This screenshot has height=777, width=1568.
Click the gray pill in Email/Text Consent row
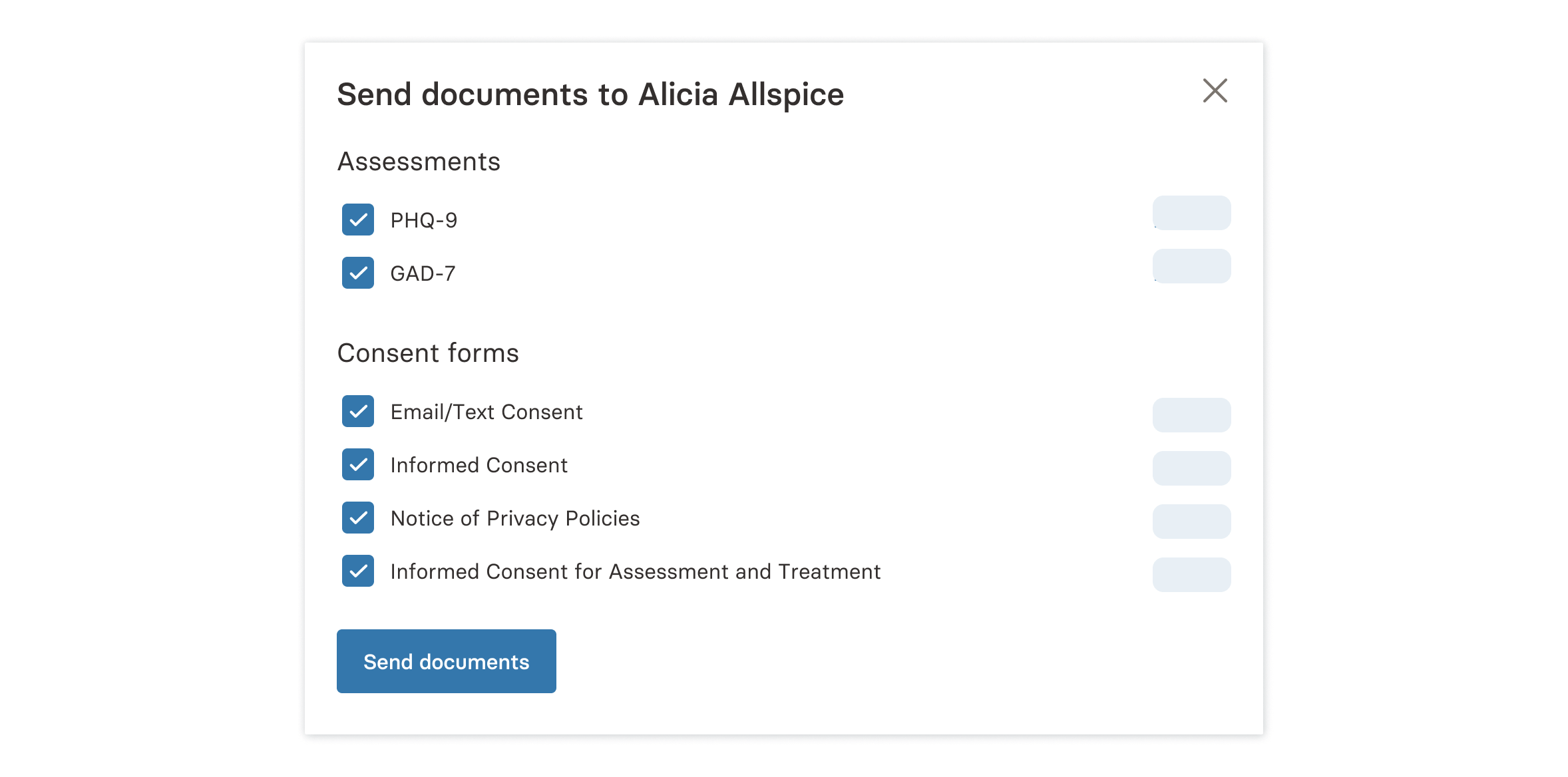pos(1191,415)
